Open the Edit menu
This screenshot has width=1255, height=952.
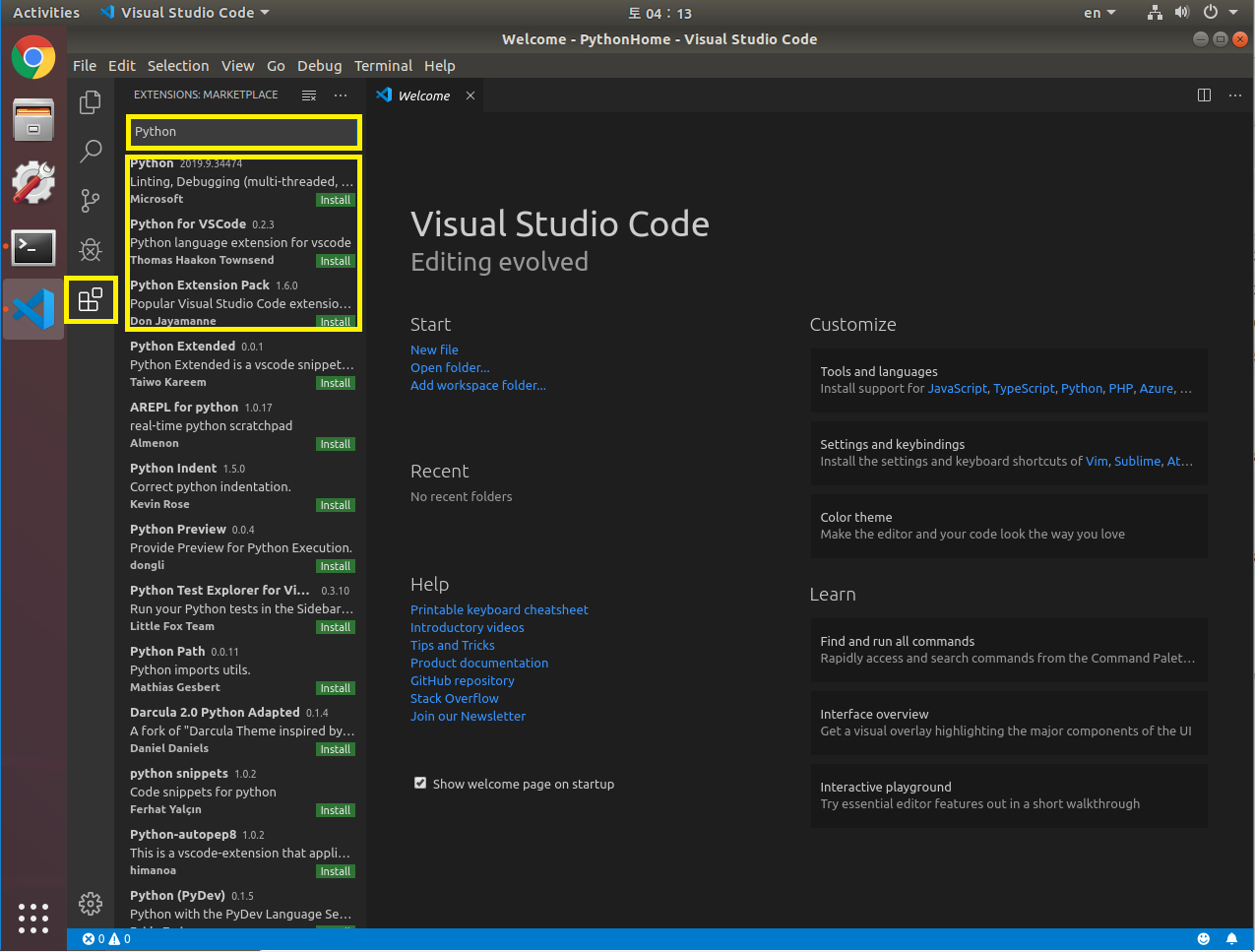(x=122, y=66)
